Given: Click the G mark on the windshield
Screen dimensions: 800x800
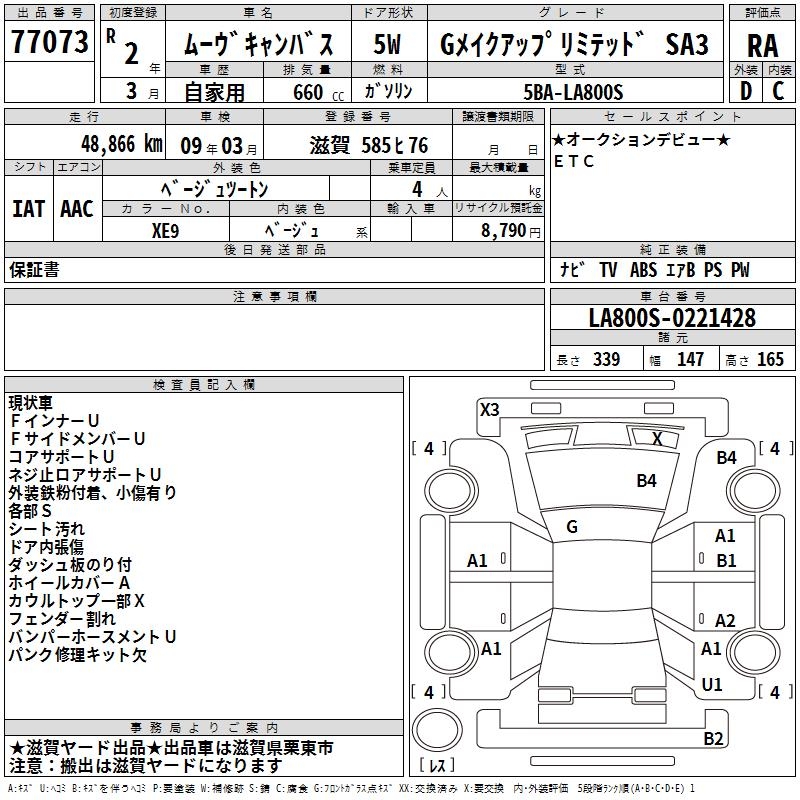Looking at the screenshot, I should coord(572,527).
